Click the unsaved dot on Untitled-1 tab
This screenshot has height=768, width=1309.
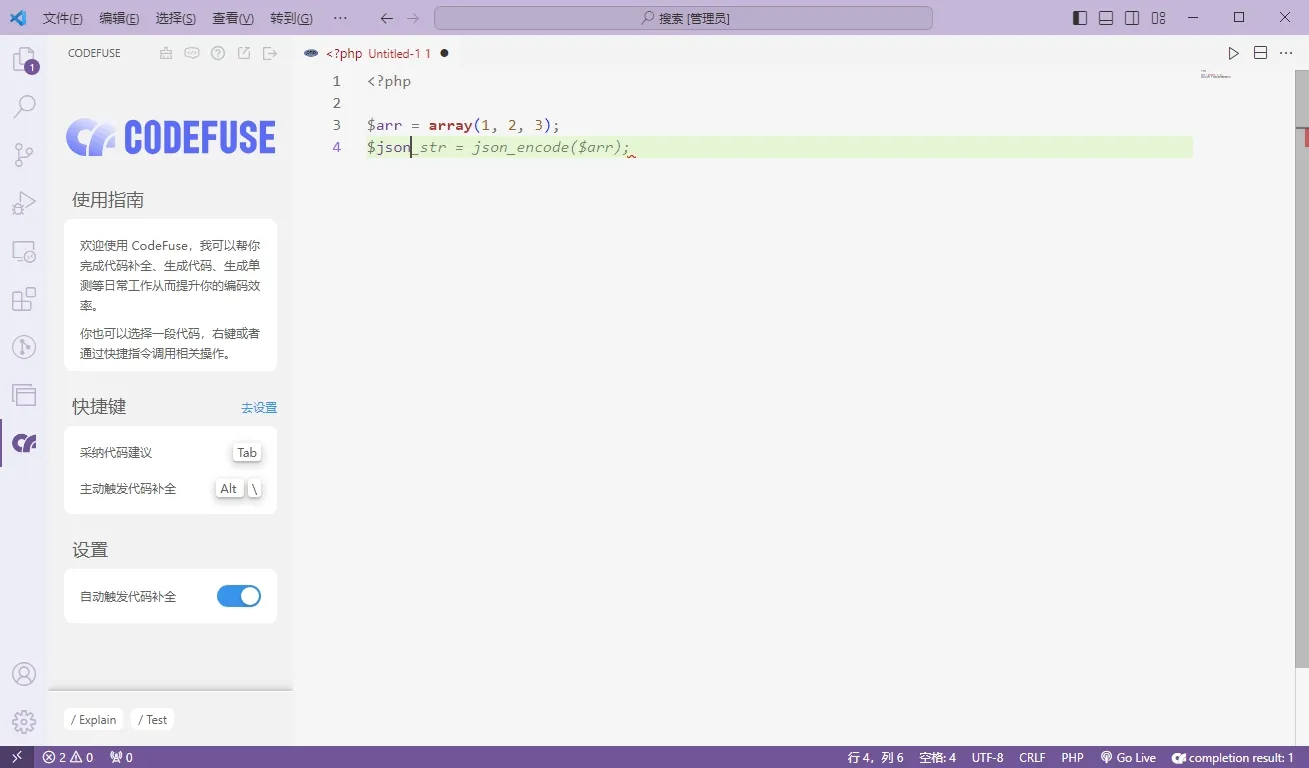click(444, 53)
